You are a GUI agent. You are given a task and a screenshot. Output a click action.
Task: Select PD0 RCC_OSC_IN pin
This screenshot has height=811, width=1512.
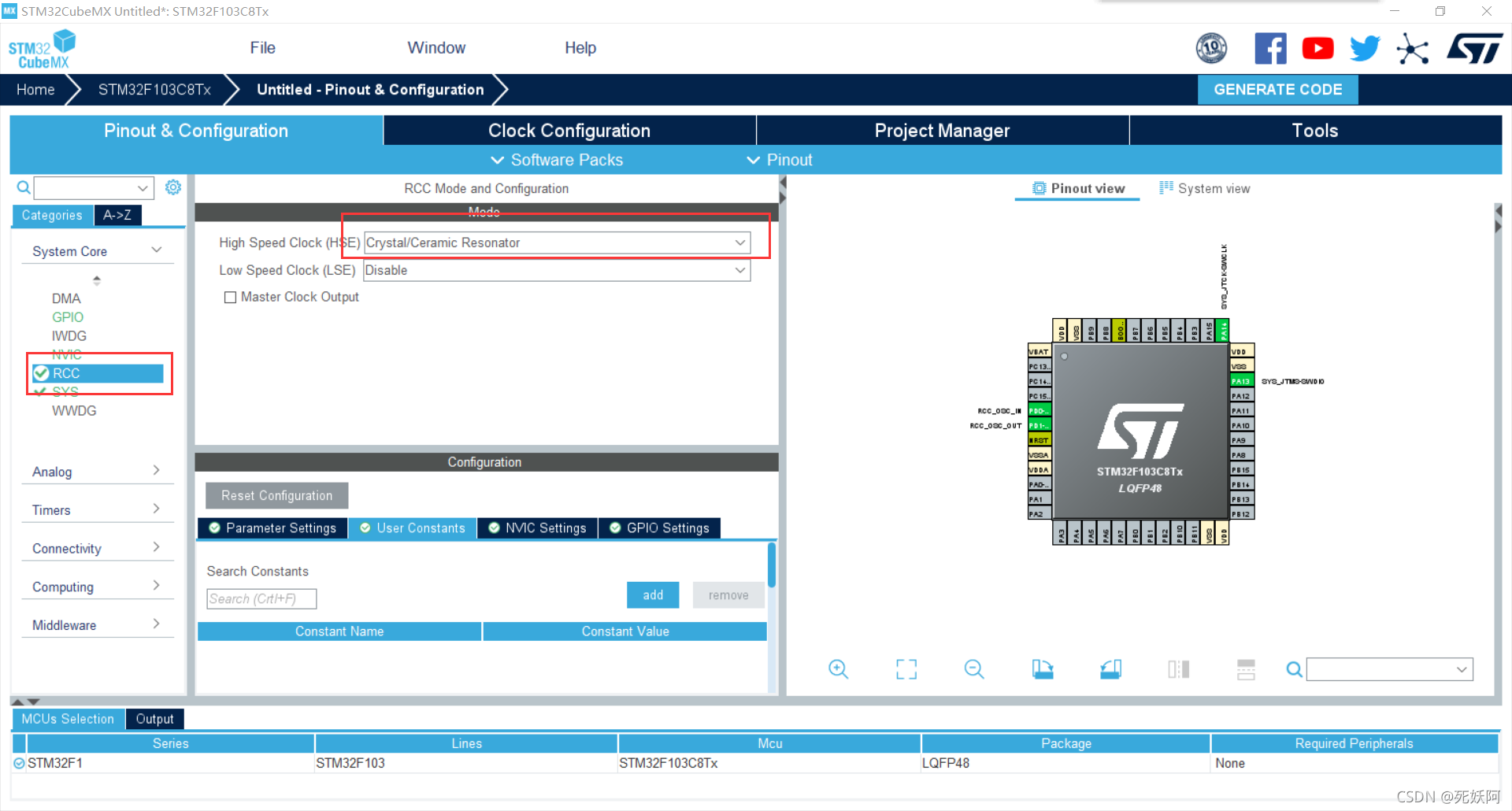point(1039,411)
